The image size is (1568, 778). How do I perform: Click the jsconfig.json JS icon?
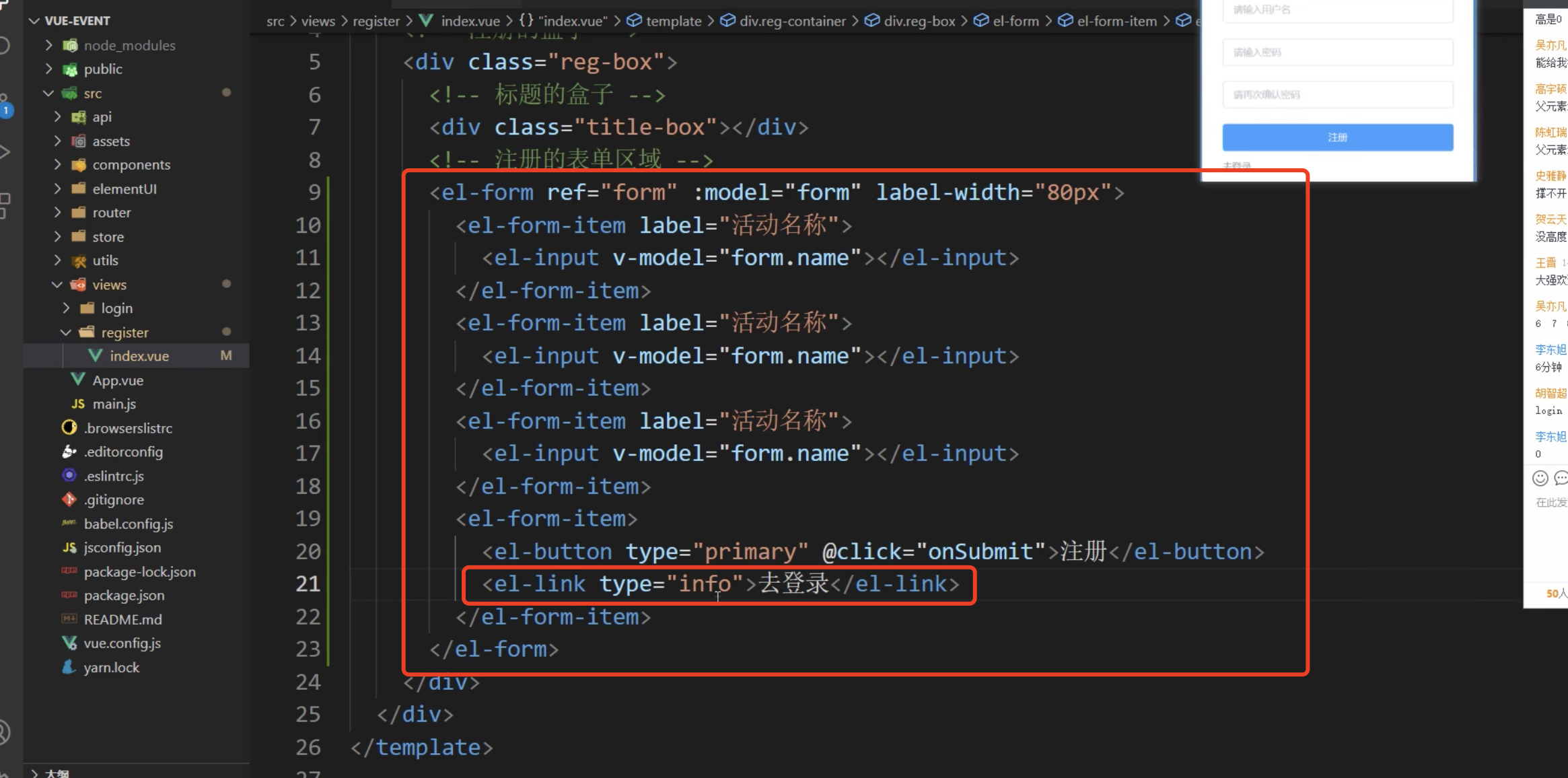click(69, 547)
